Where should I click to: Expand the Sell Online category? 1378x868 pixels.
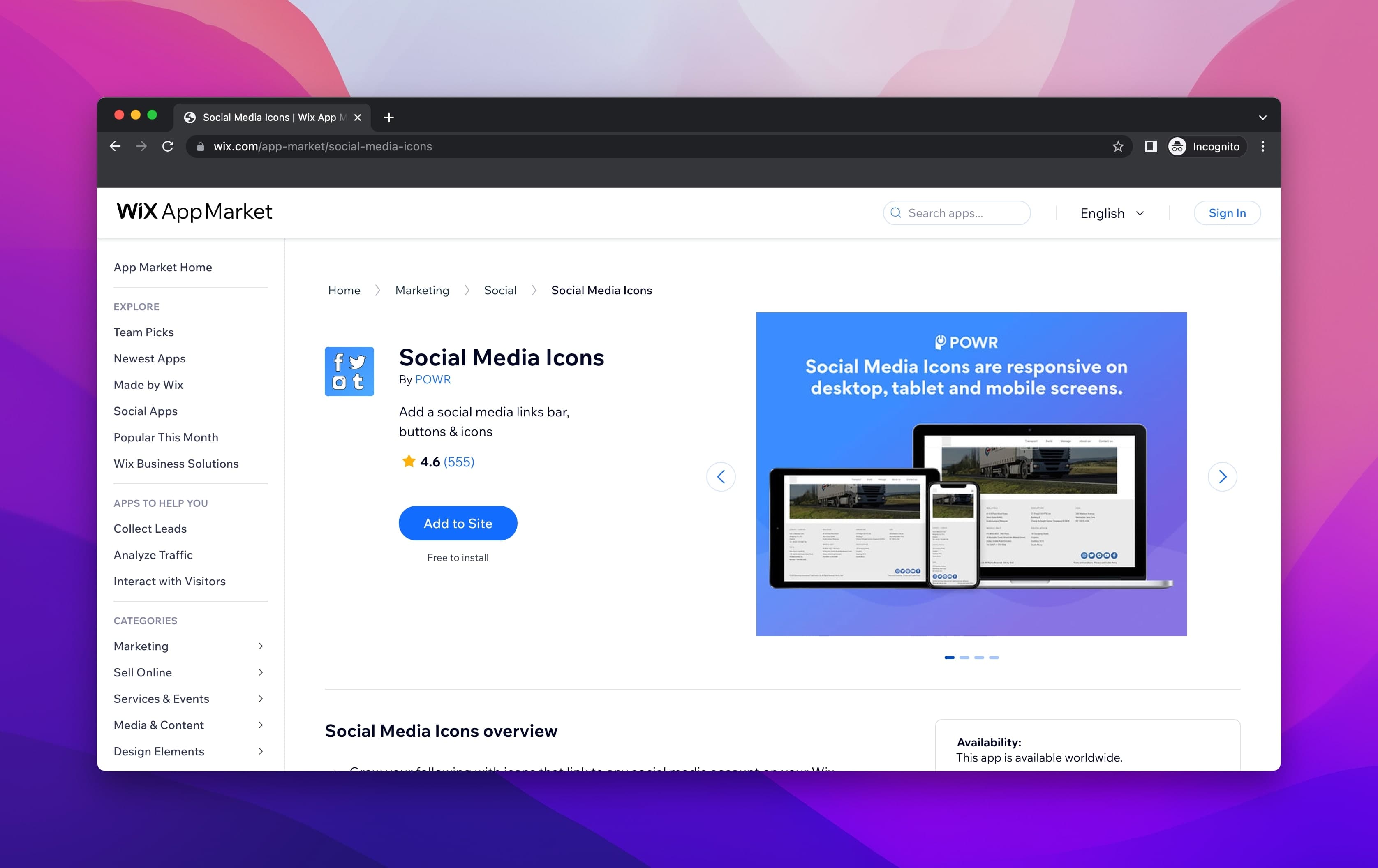262,672
